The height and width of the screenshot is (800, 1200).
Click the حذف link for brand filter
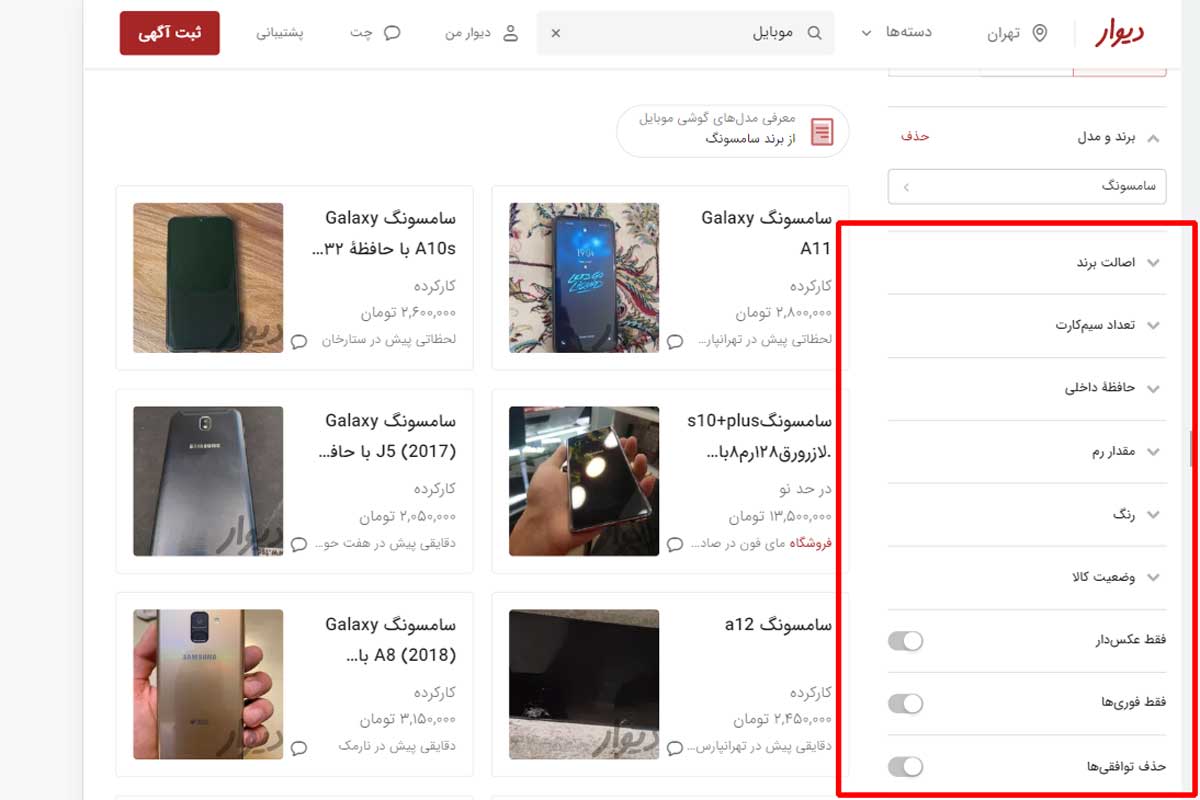coord(915,137)
